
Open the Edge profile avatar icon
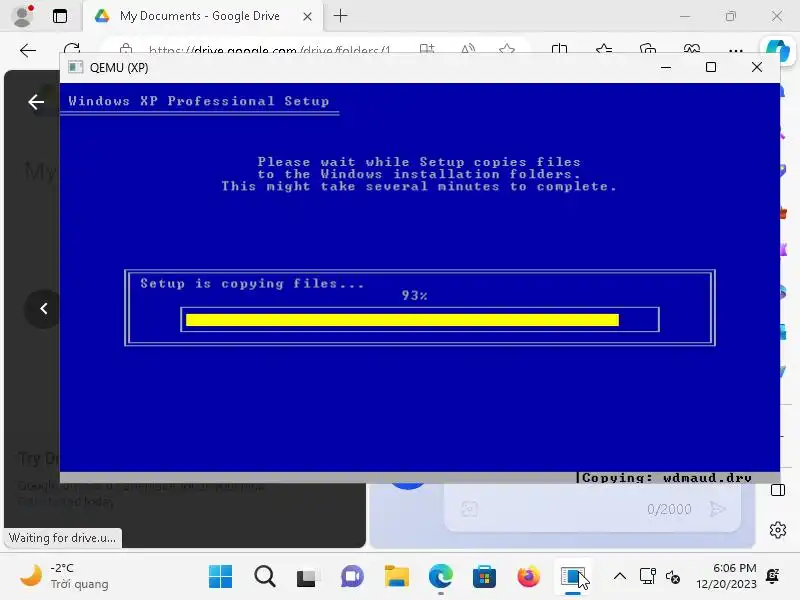[22, 15]
